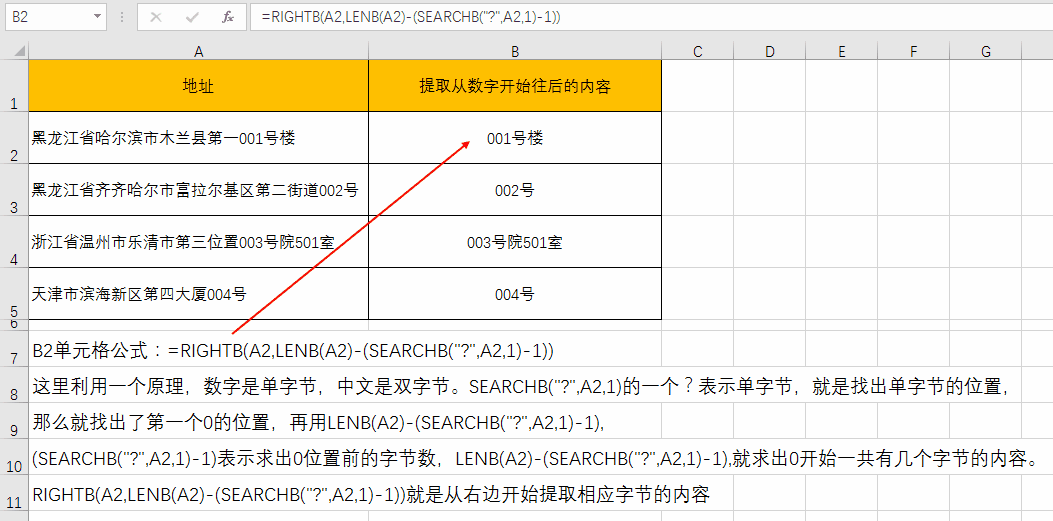Select column B header

click(514, 51)
